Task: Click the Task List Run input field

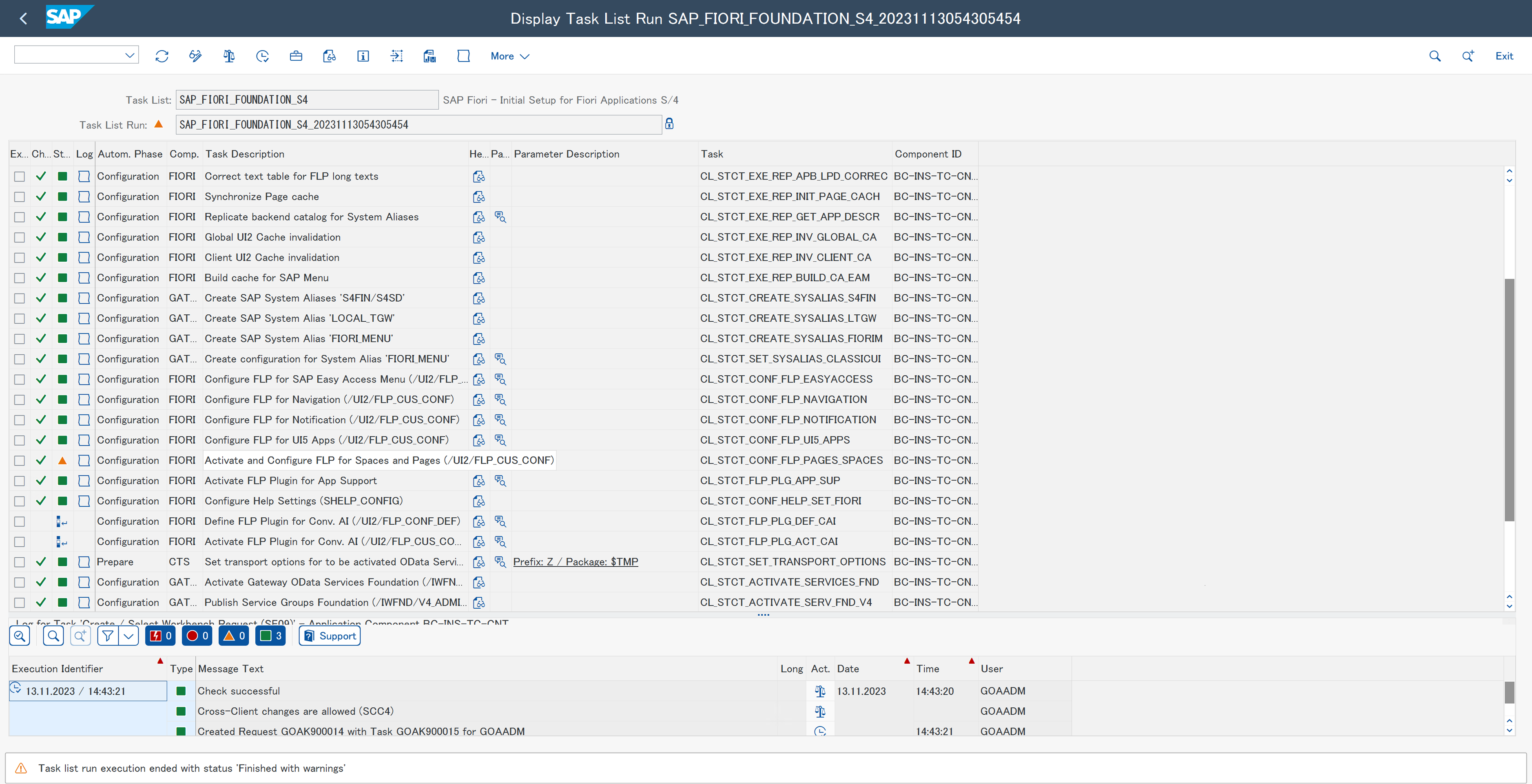Action: [418, 125]
